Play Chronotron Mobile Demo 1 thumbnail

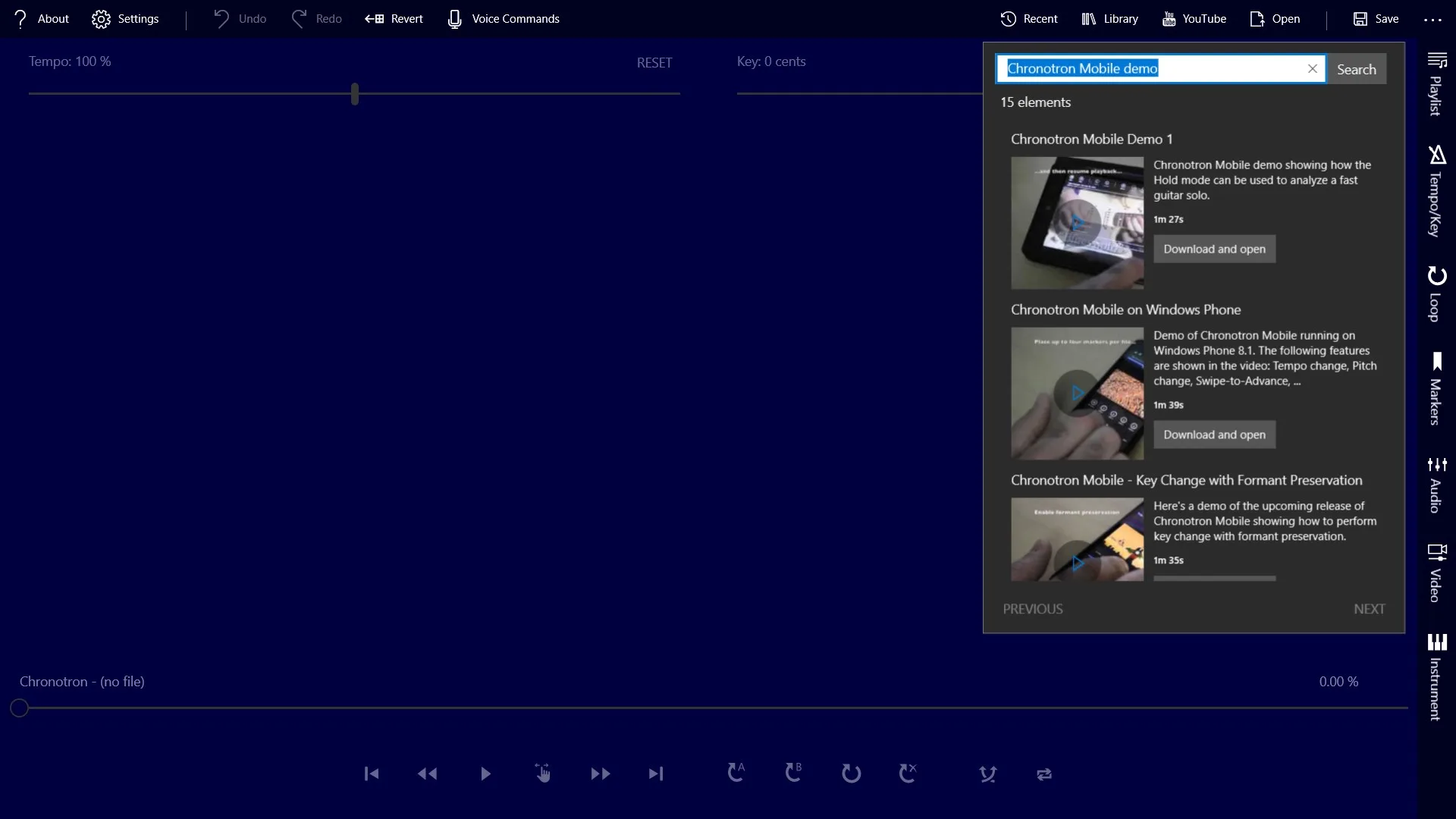pos(1077,223)
